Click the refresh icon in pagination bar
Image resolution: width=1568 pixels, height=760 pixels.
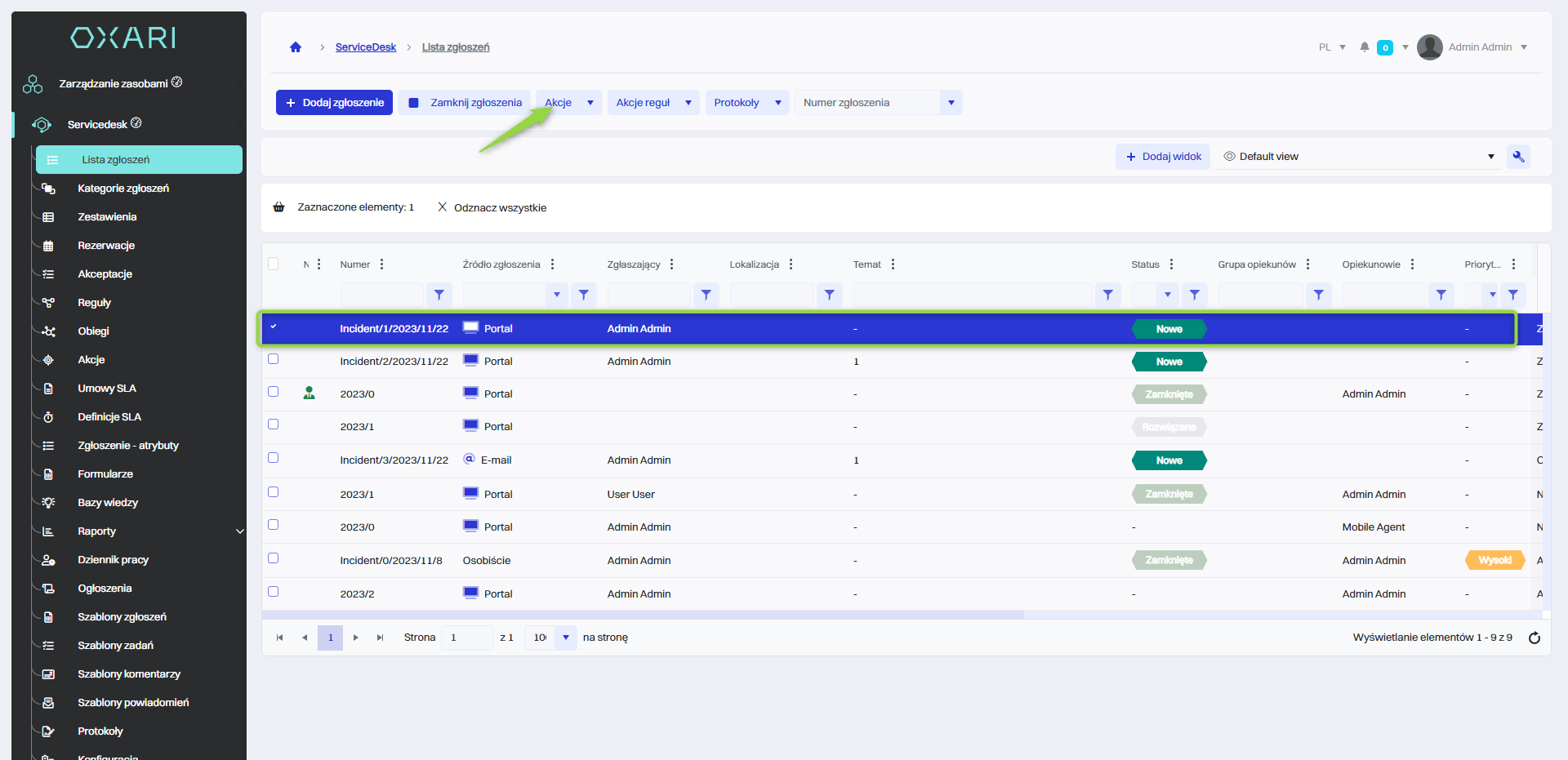tap(1534, 638)
